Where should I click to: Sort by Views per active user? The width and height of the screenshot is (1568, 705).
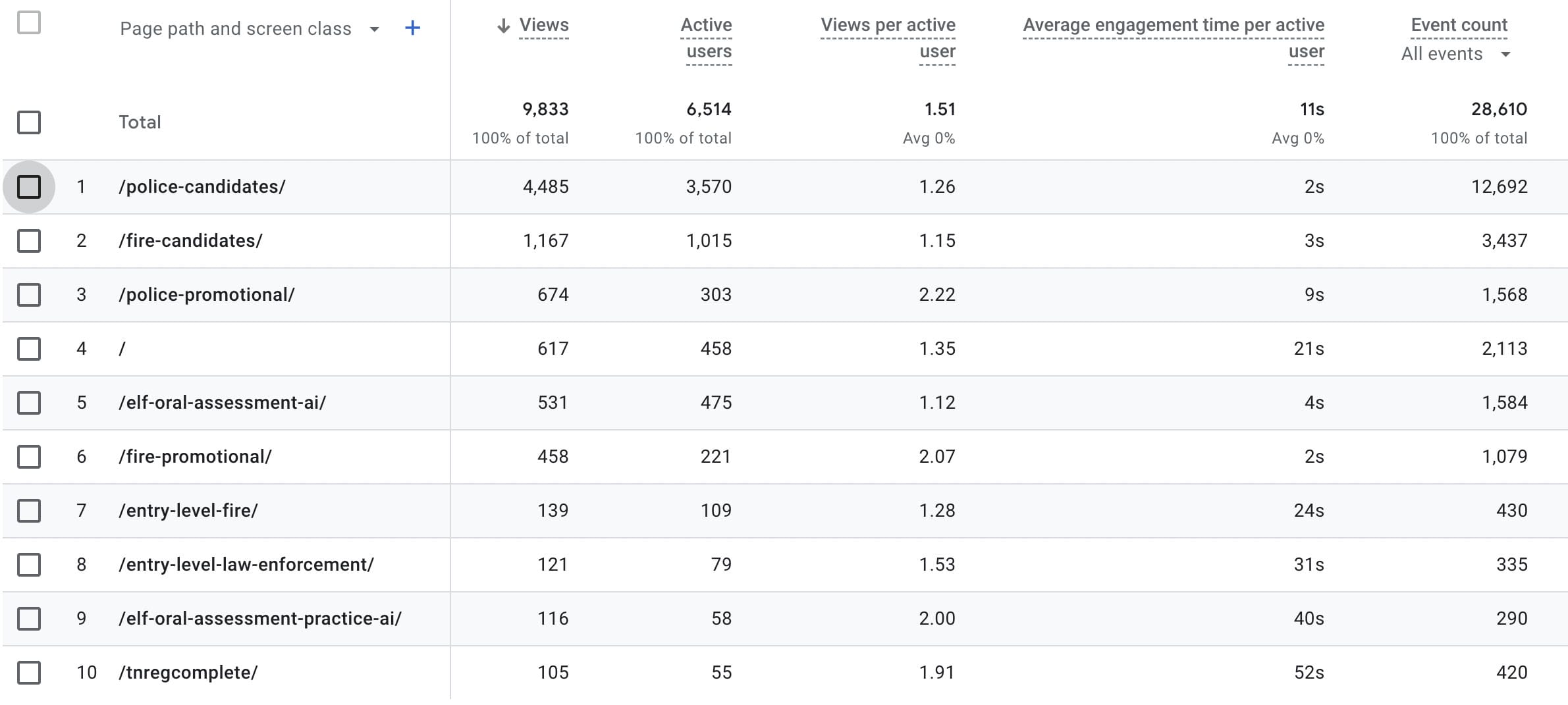[888, 38]
